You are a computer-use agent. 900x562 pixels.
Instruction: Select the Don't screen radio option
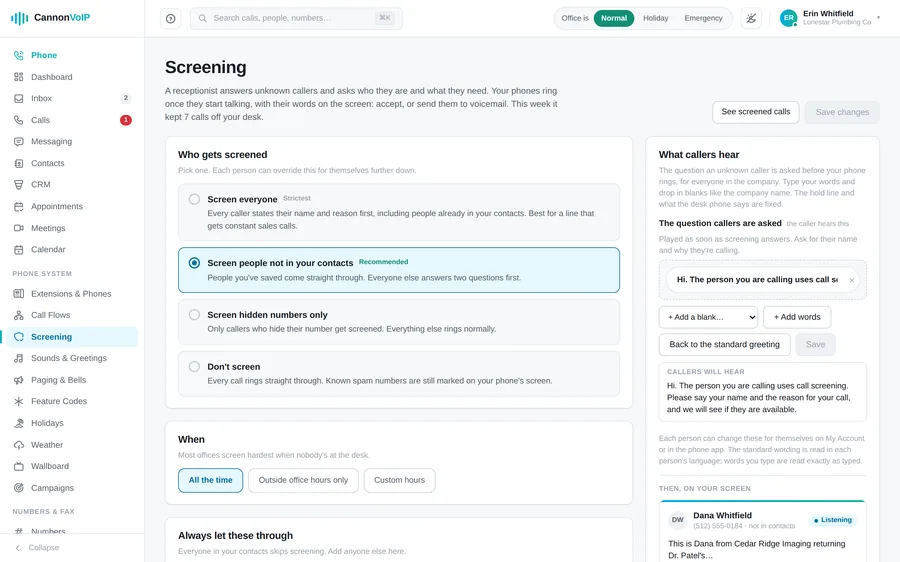pos(195,366)
